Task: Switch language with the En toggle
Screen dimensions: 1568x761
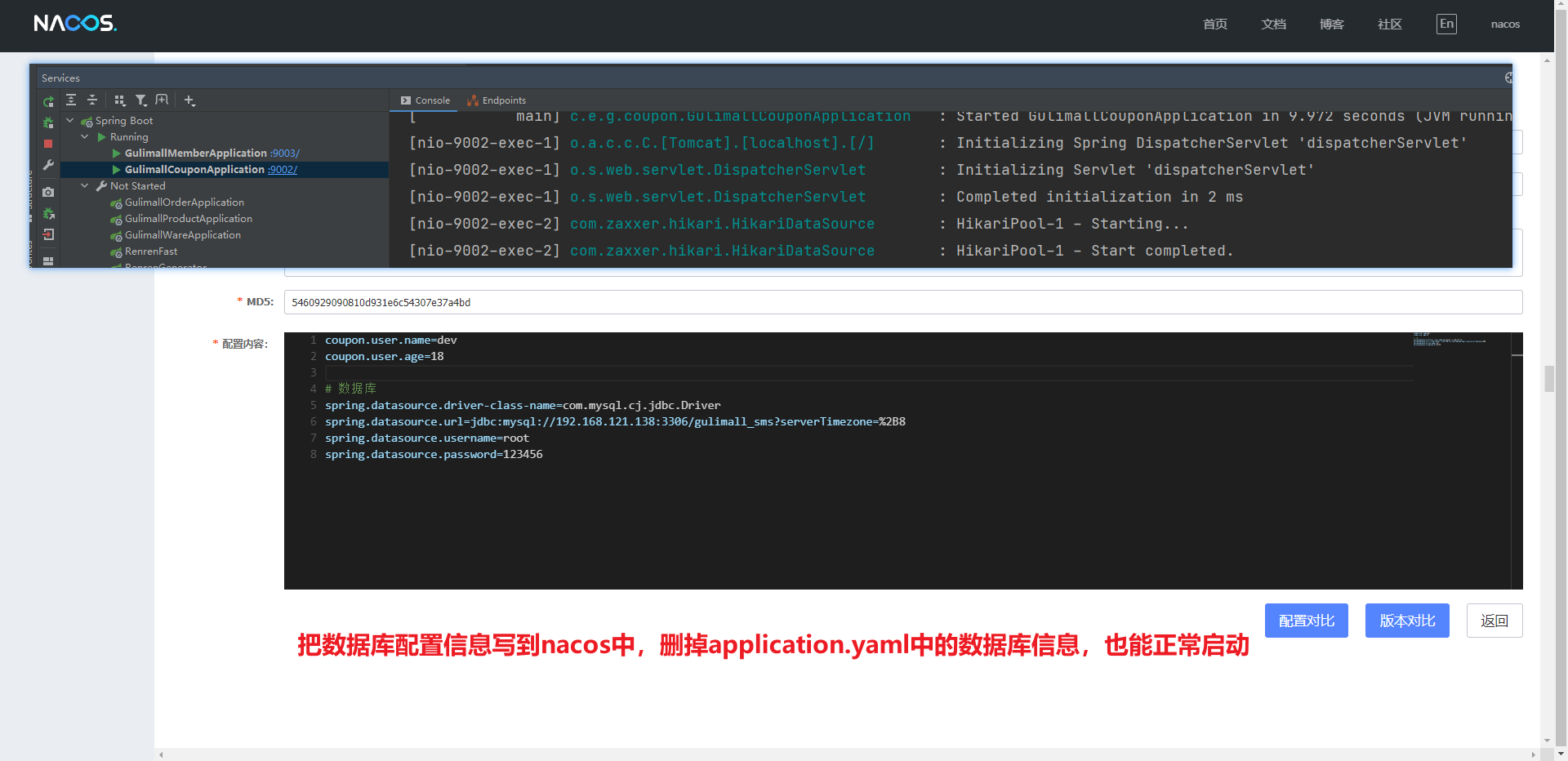Action: [1446, 24]
